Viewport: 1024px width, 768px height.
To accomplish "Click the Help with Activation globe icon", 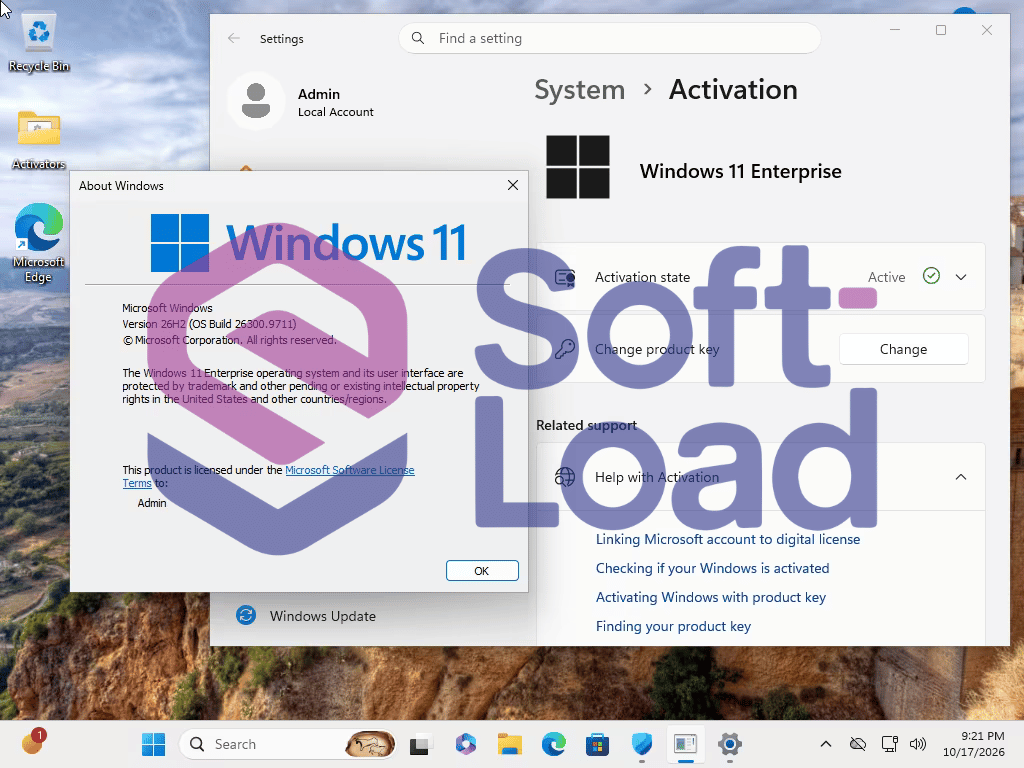I will point(565,477).
